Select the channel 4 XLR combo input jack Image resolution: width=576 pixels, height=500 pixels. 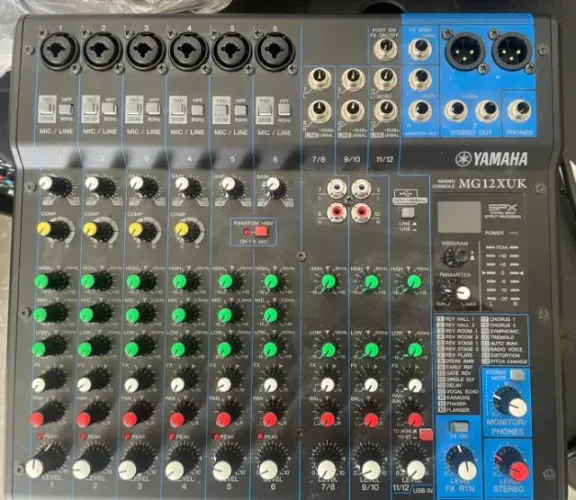[188, 52]
